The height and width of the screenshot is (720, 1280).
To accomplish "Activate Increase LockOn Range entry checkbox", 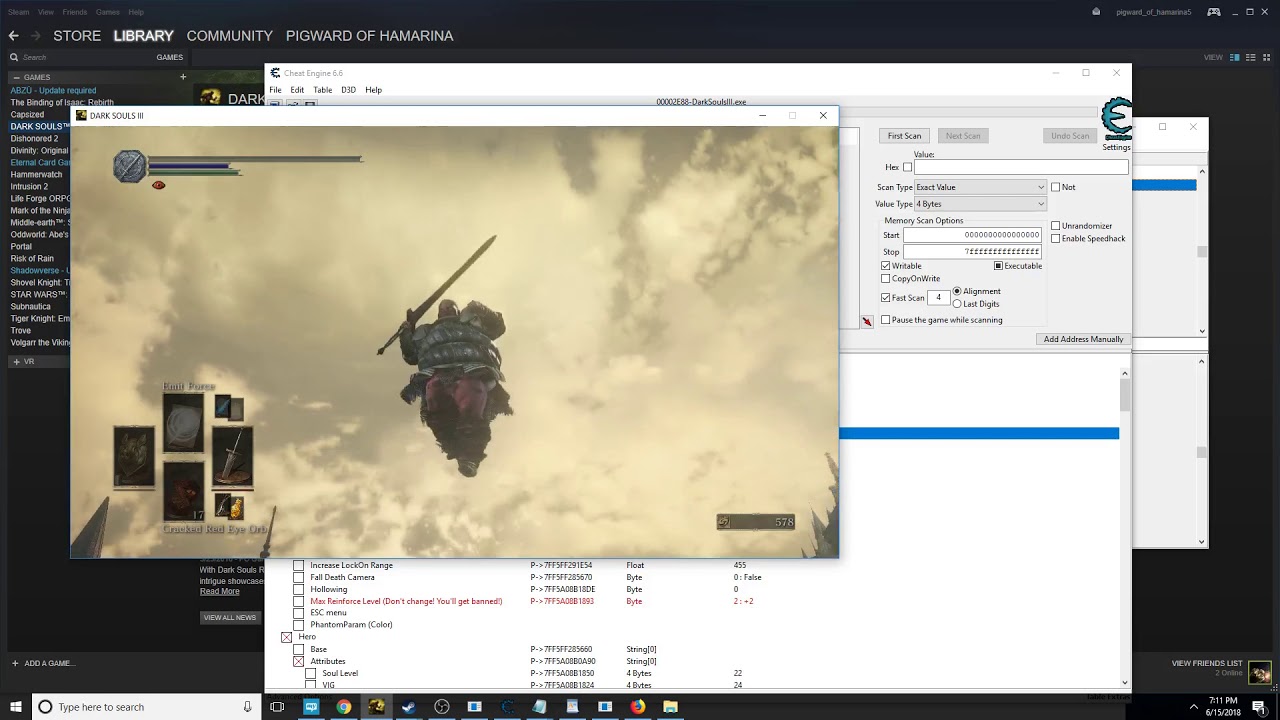I will click(298, 565).
